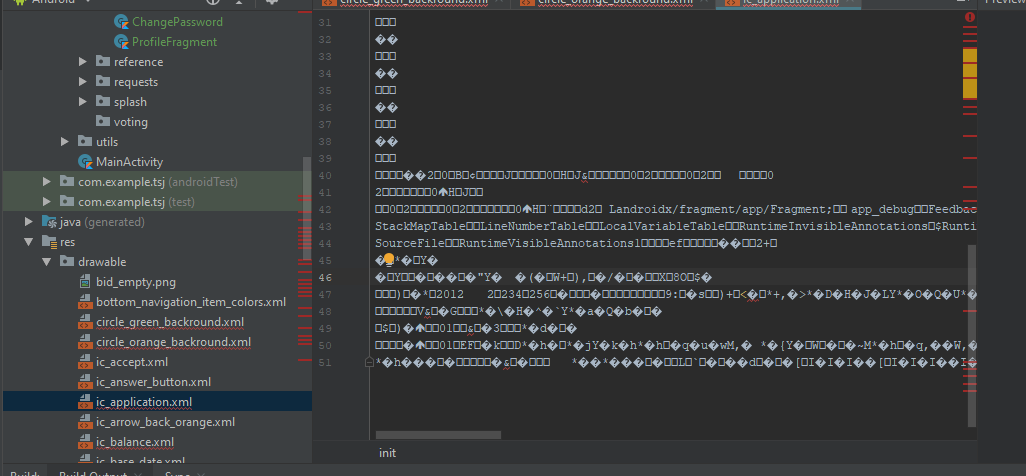The height and width of the screenshot is (476, 1026).
Task: Click the ProfileFragment Kotlin class icon
Action: coord(122,42)
